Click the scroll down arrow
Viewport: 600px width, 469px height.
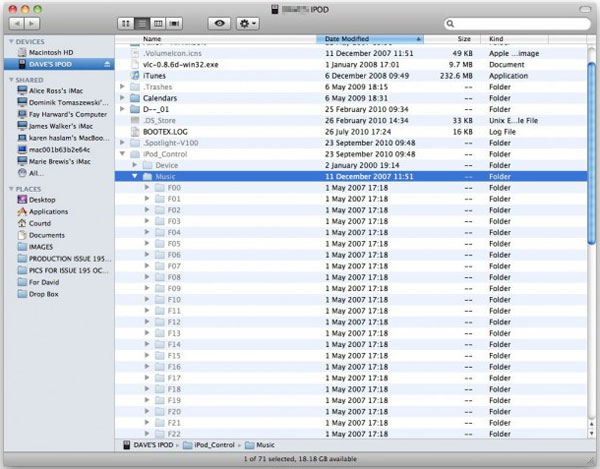coord(592,433)
